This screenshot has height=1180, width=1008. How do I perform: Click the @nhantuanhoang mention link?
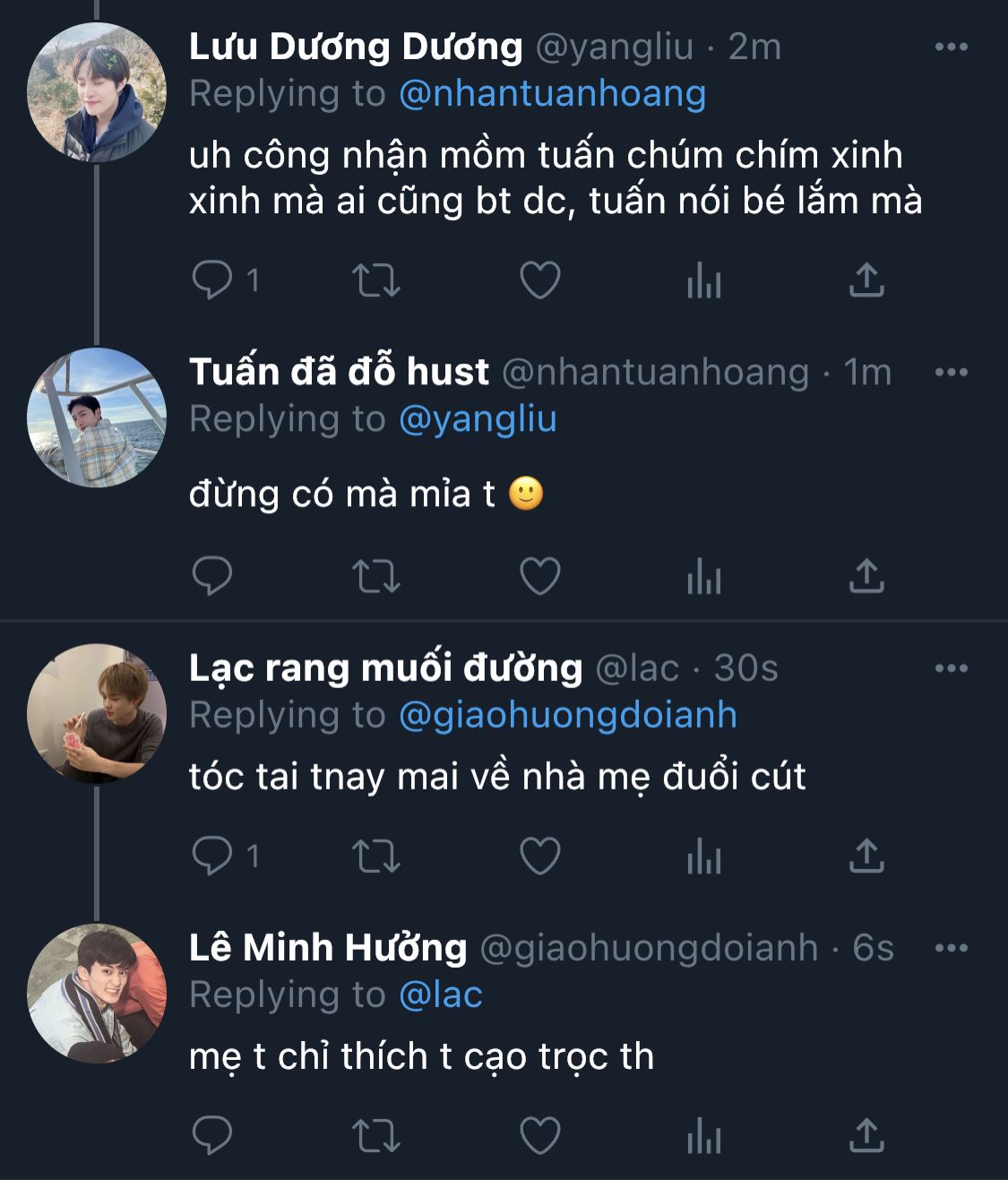pyautogui.click(x=552, y=93)
